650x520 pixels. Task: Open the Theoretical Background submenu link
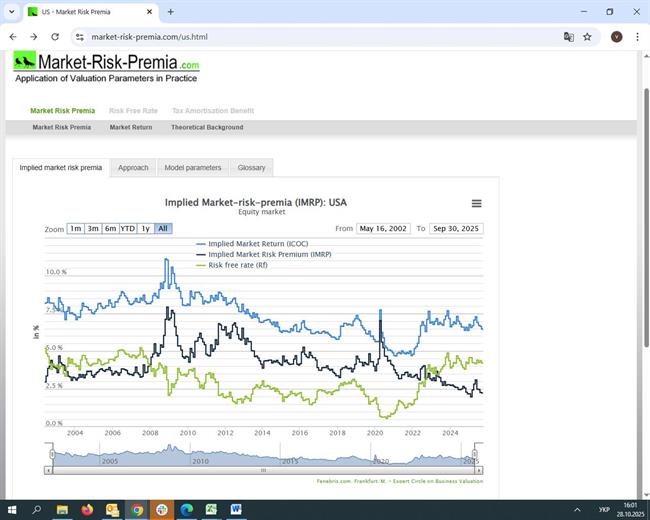(207, 128)
